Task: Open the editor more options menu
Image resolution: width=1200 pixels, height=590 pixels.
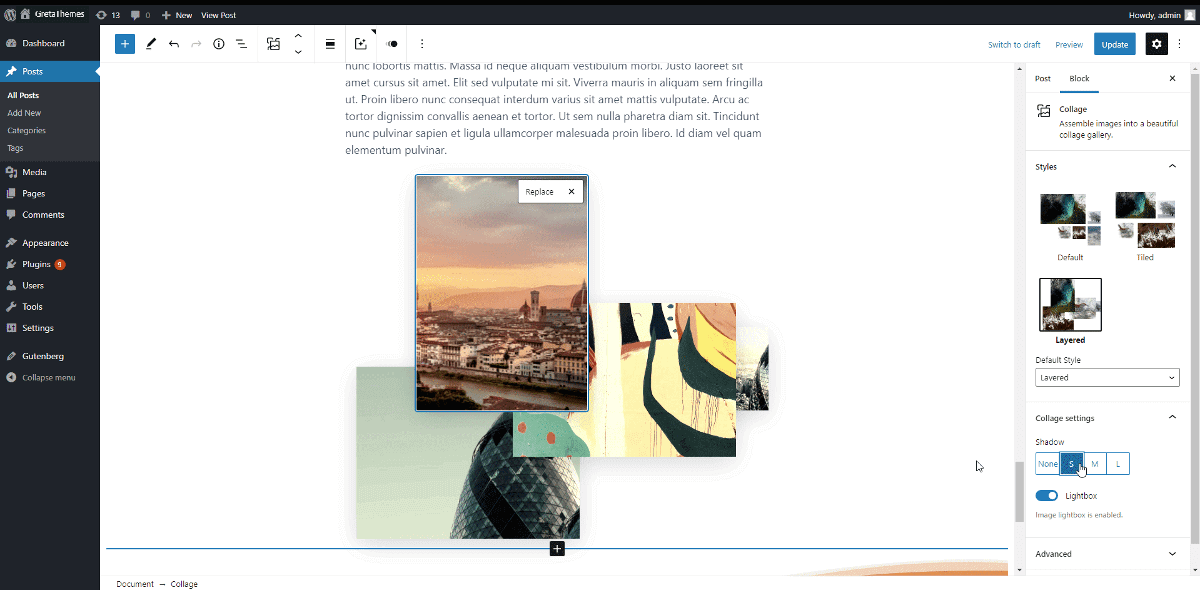Action: coord(1180,44)
